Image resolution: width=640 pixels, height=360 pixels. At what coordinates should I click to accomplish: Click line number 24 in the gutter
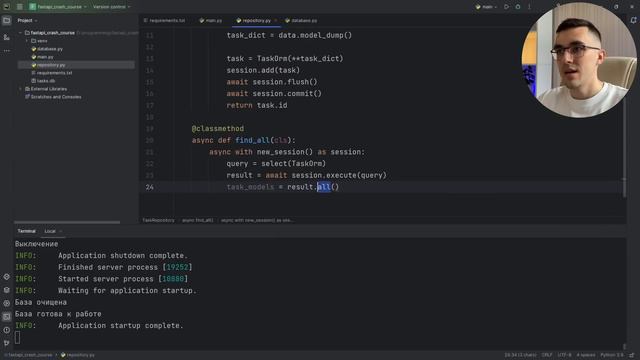click(150, 187)
